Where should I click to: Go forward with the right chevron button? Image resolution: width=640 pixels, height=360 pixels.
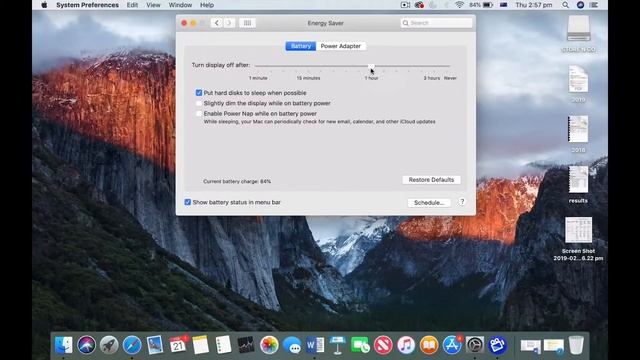tap(229, 23)
